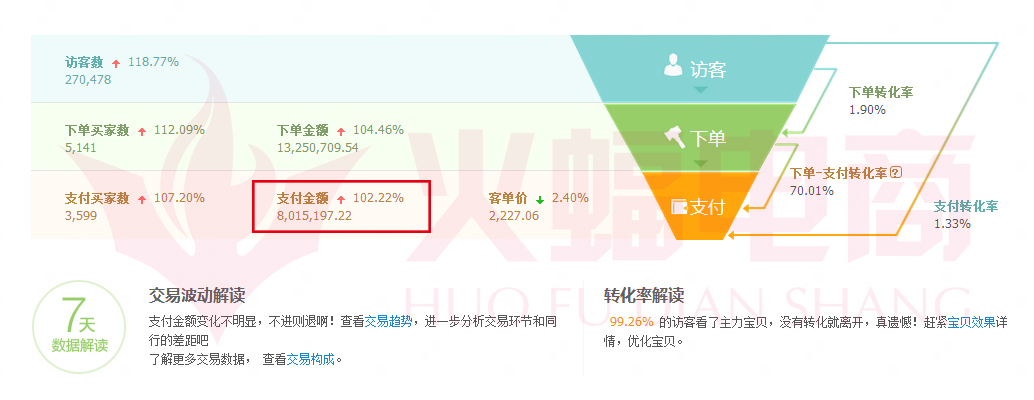The image size is (1034, 400).
Task: Click the up arrow beside 支付买家数
Action: pos(142,199)
